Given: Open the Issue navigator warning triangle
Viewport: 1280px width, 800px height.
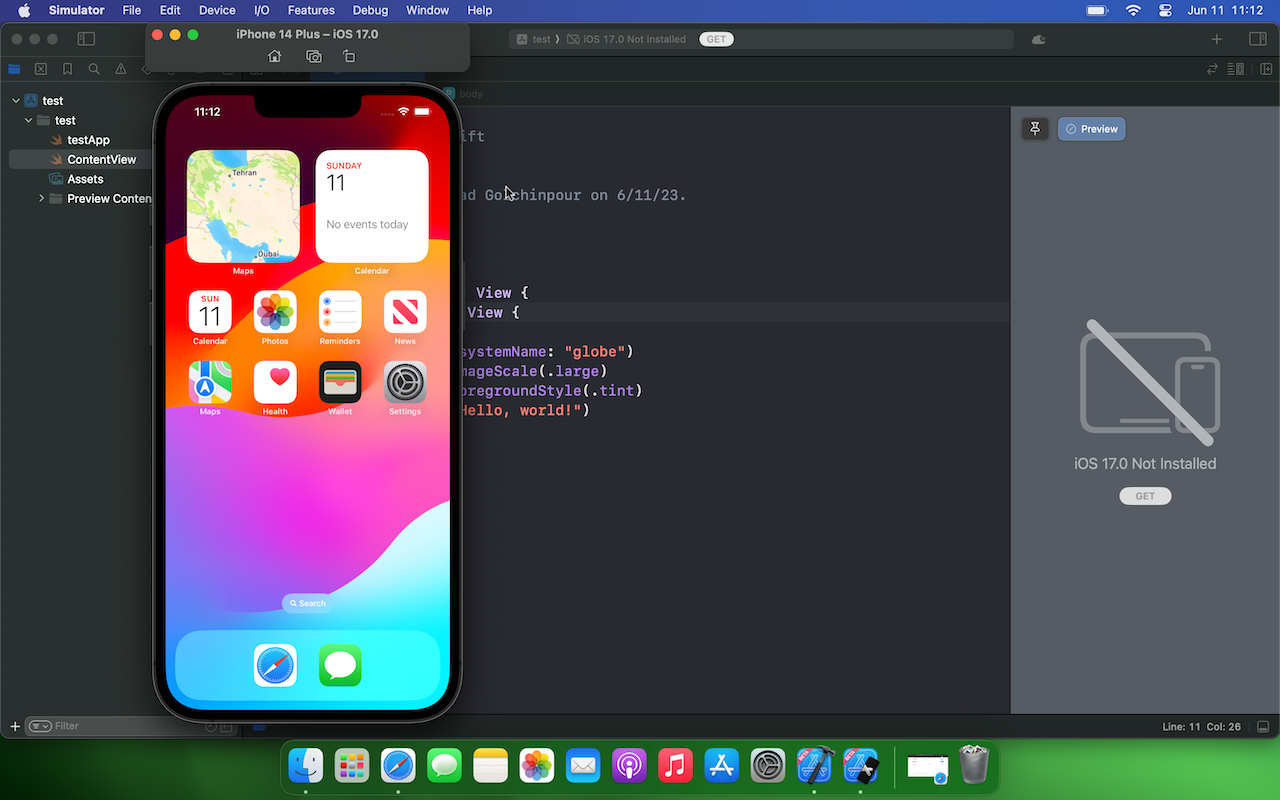Looking at the screenshot, I should tap(120, 69).
